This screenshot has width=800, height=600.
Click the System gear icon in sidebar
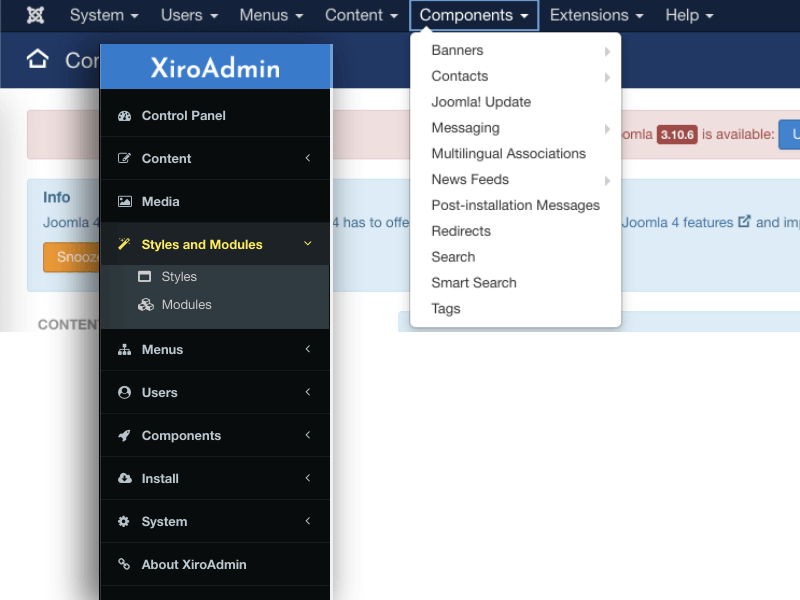coord(123,521)
